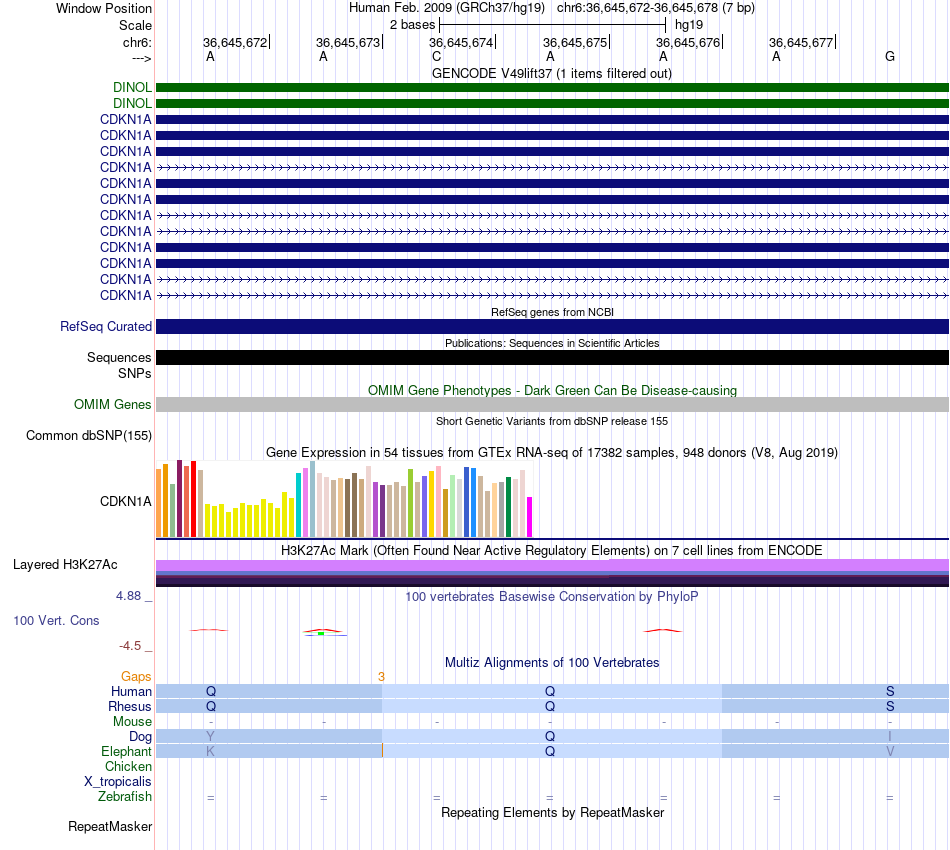Select the Chicken species label

coord(128,766)
